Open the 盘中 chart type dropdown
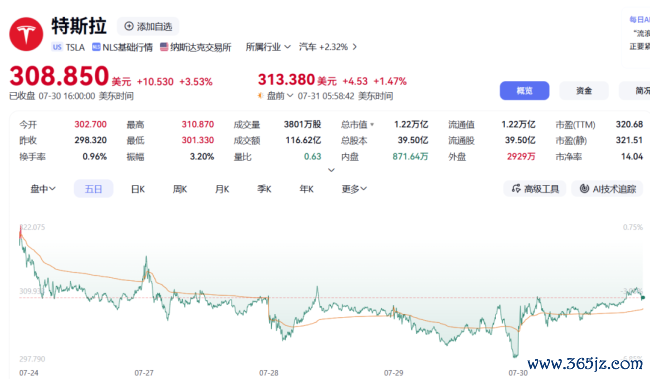 tap(43, 189)
